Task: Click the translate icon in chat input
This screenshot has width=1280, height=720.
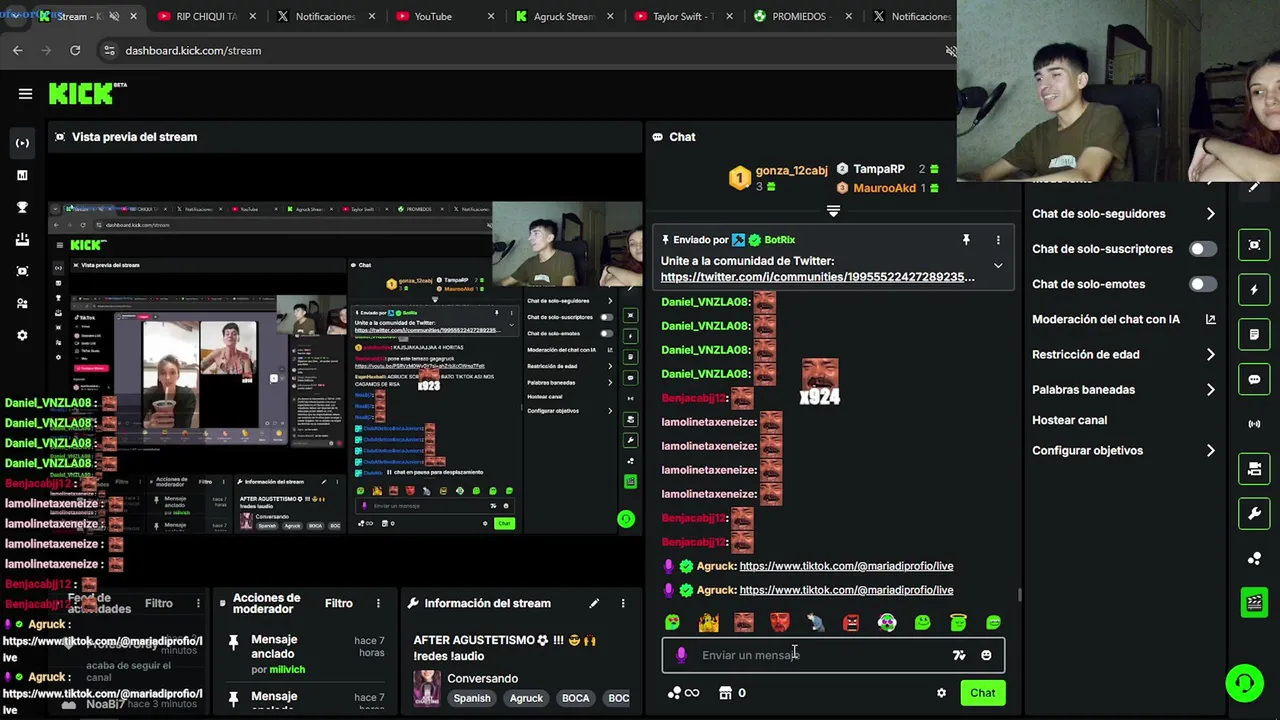Action: (959, 655)
